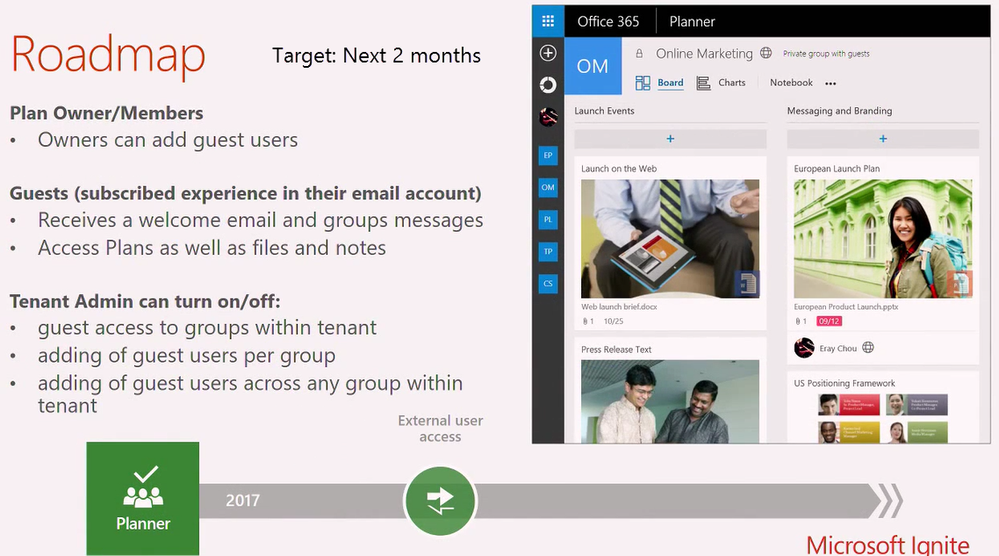Add a task to Launch Events bucket
This screenshot has width=999, height=556.
click(x=670, y=139)
